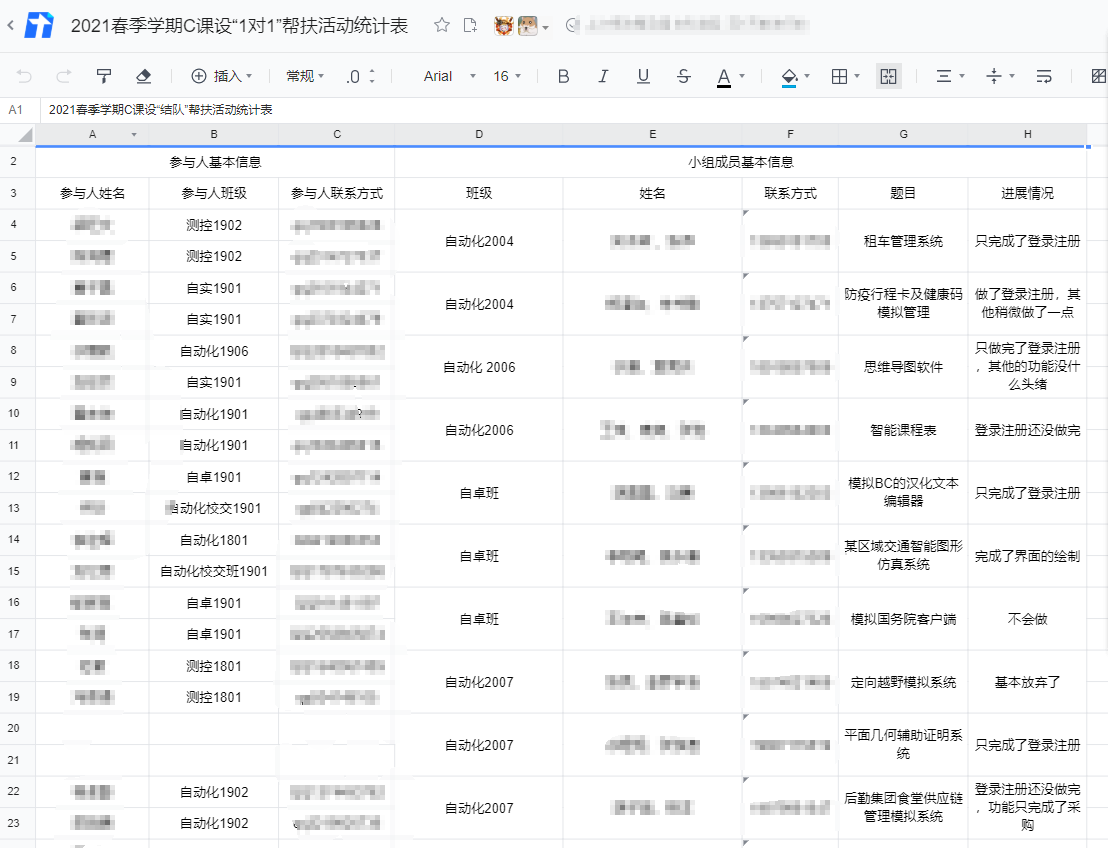Image resolution: width=1108 pixels, height=848 pixels.
Task: Click the merge cells icon
Action: tap(887, 76)
